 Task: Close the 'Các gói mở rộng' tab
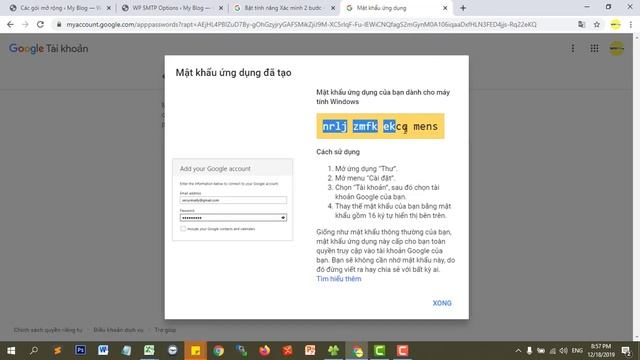tap(109, 8)
